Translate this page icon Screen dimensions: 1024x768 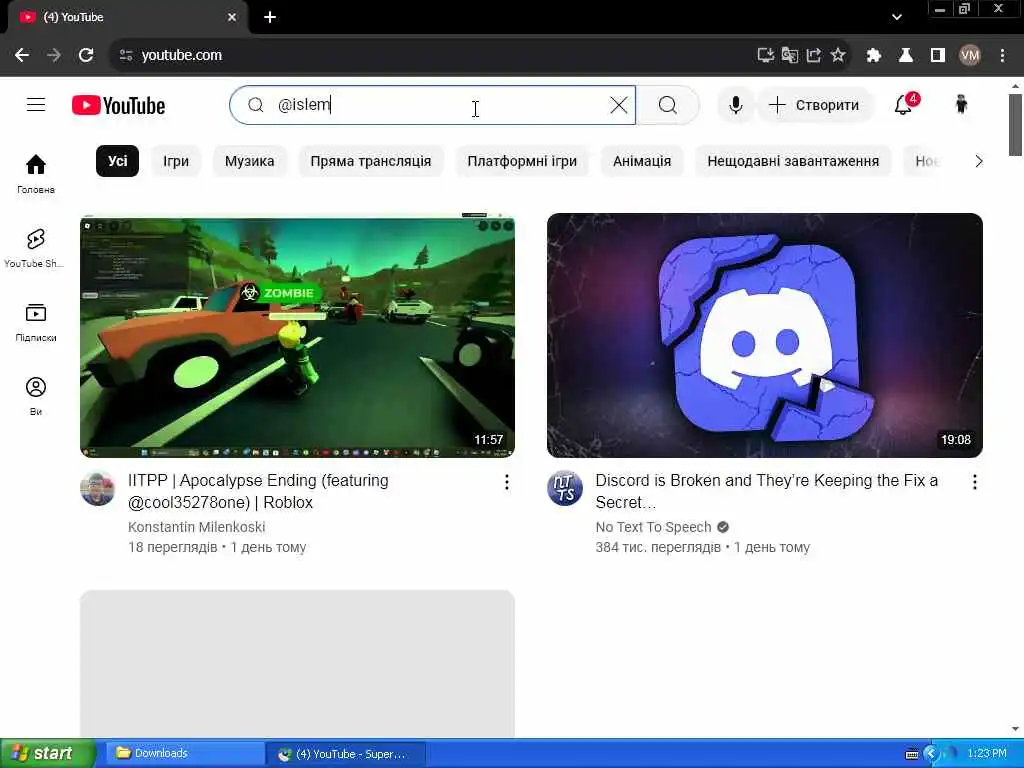pos(790,56)
